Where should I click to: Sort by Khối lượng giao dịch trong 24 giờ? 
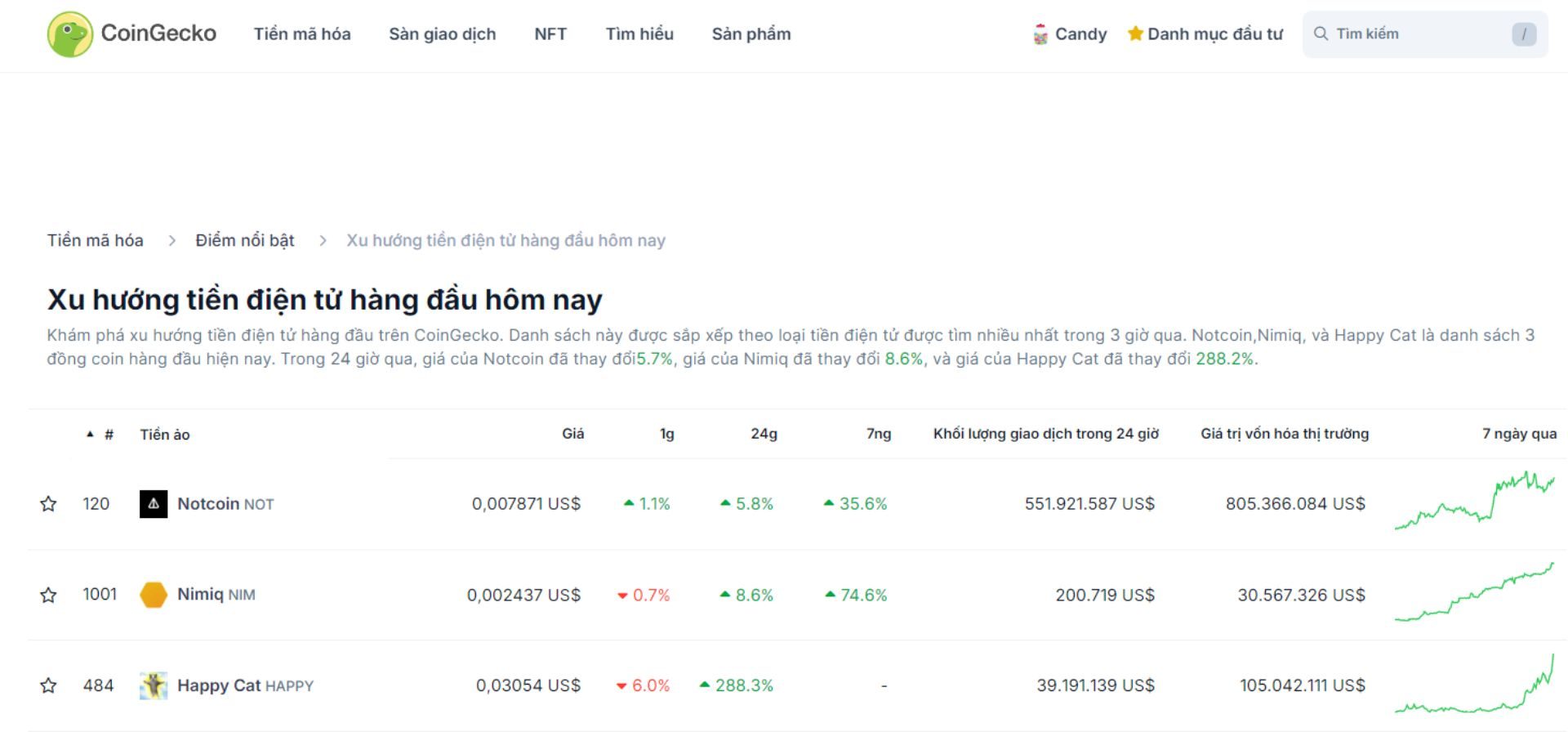pos(1046,434)
